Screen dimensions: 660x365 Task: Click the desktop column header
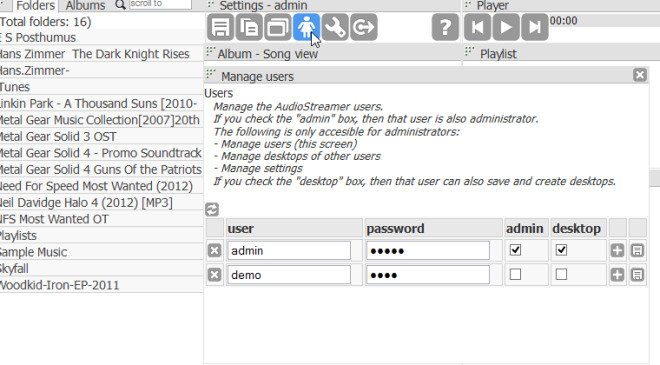578,228
